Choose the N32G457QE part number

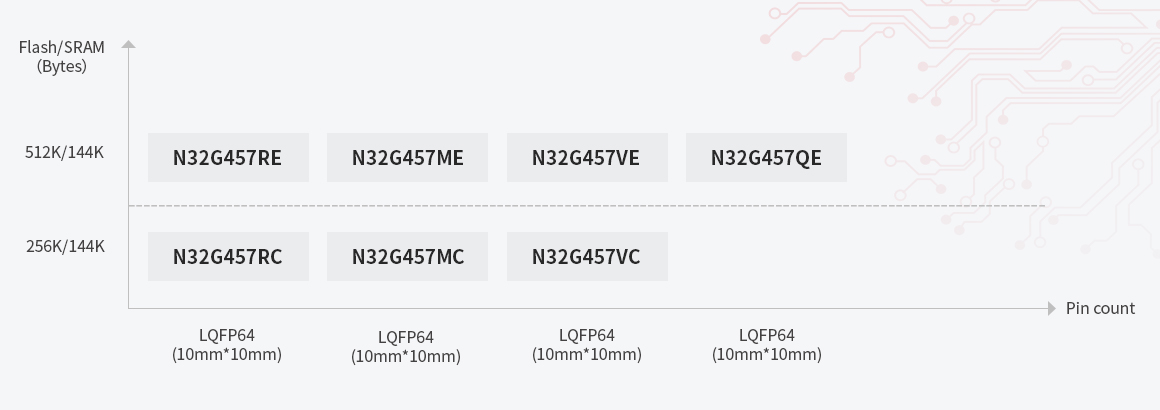pyautogui.click(x=766, y=158)
